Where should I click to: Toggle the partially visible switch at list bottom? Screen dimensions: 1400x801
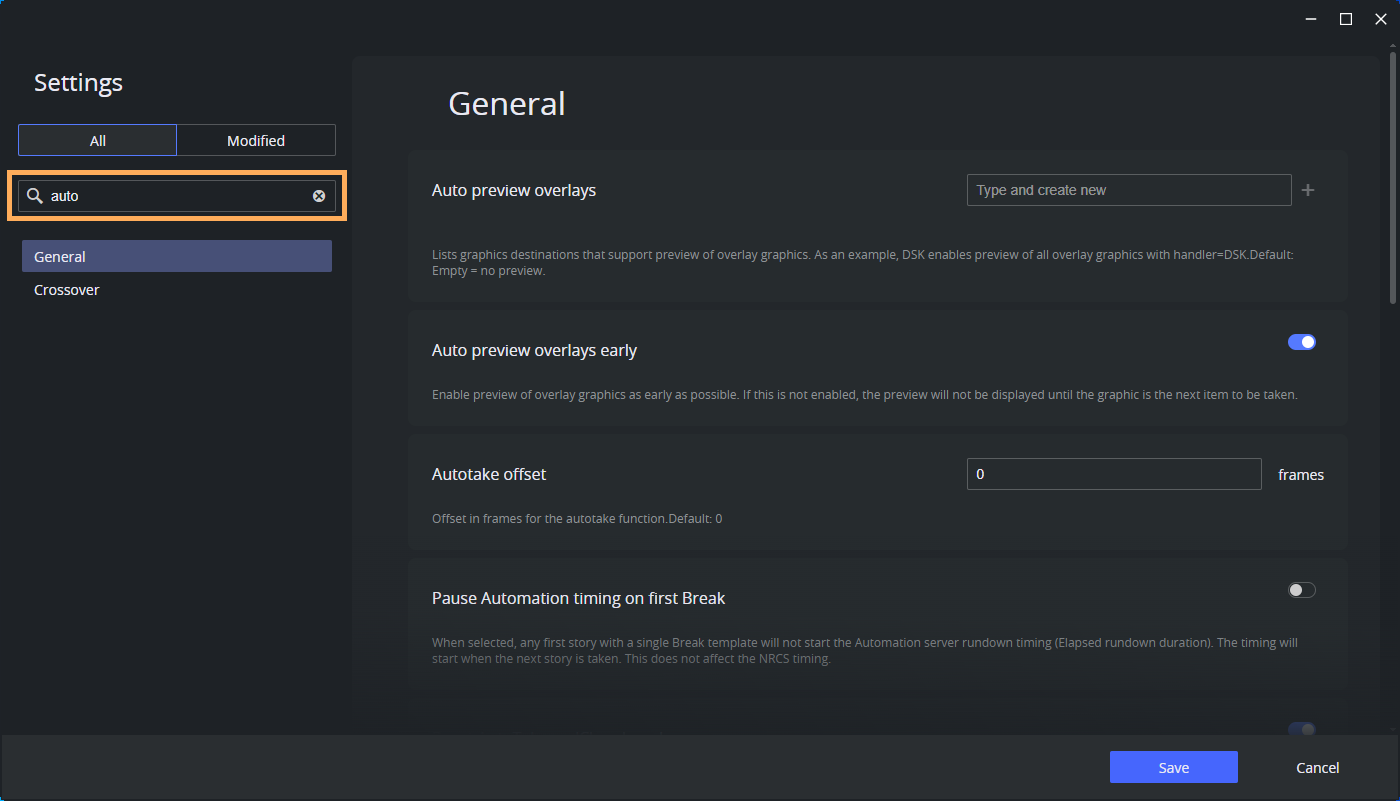point(1301,729)
